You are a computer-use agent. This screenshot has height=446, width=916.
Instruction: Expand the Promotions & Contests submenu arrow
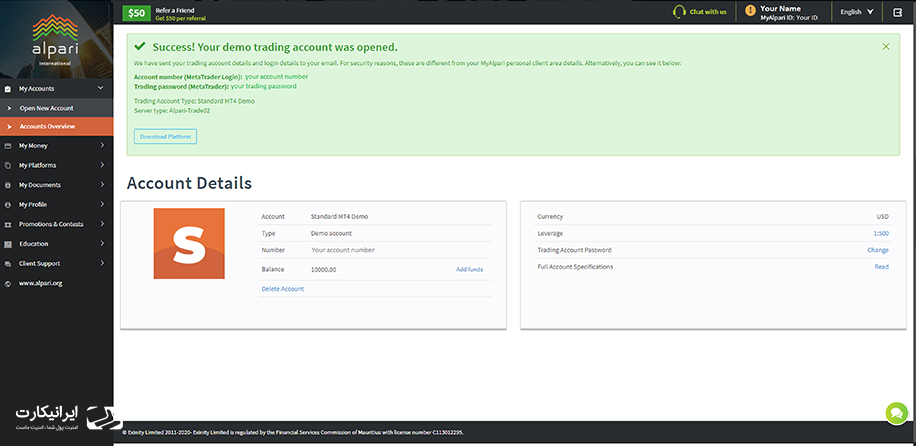(x=102, y=224)
